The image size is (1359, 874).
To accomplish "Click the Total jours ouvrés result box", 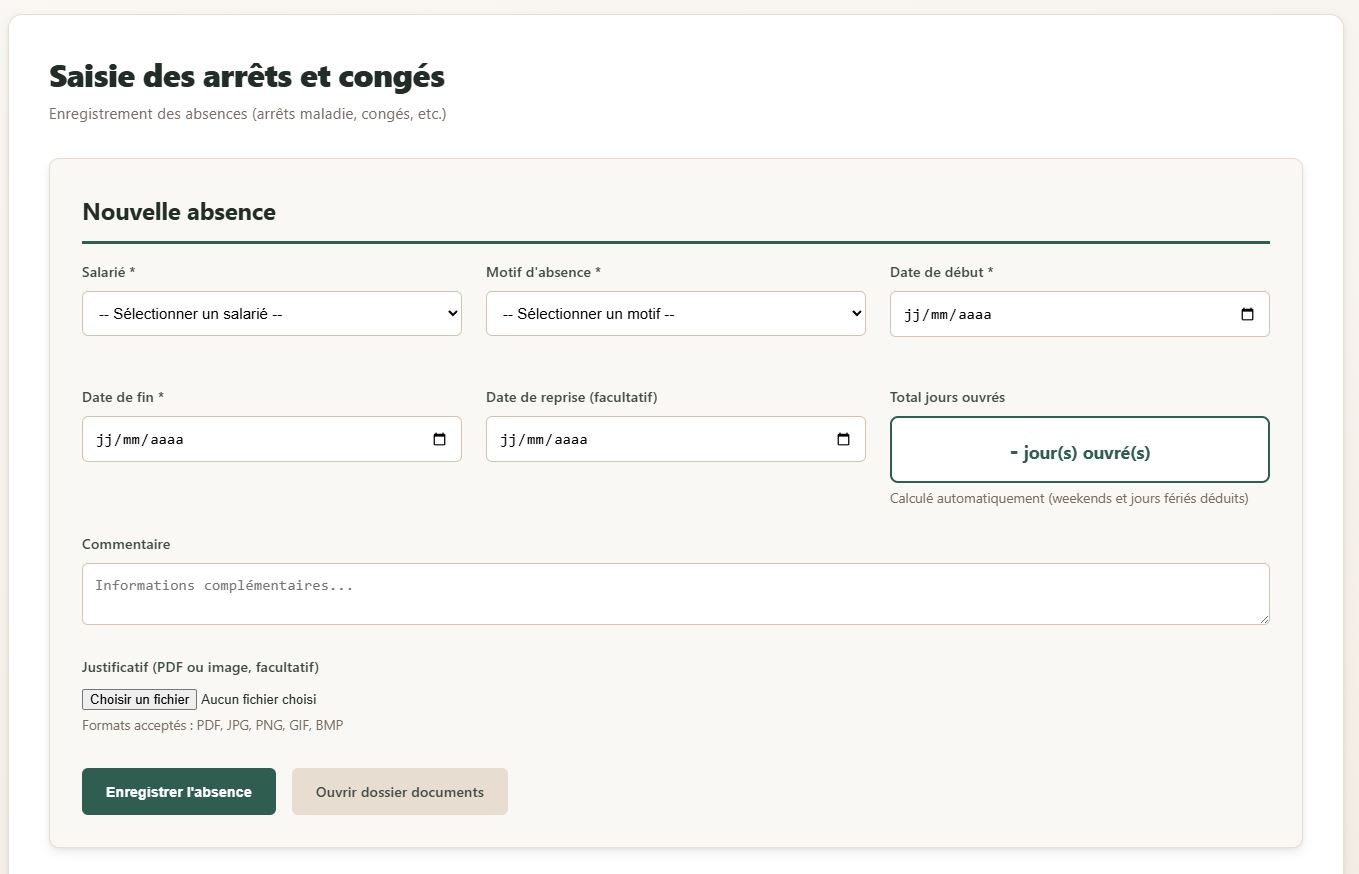I will coord(1079,450).
